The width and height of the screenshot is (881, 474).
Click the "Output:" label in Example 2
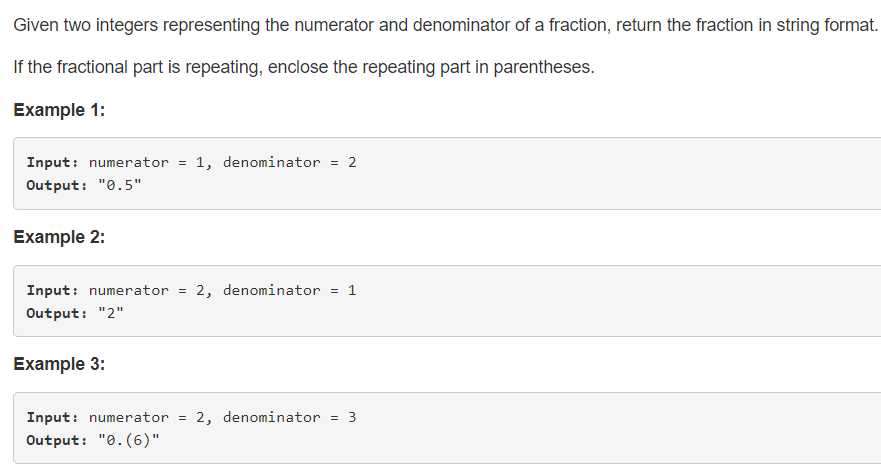[x=57, y=313]
